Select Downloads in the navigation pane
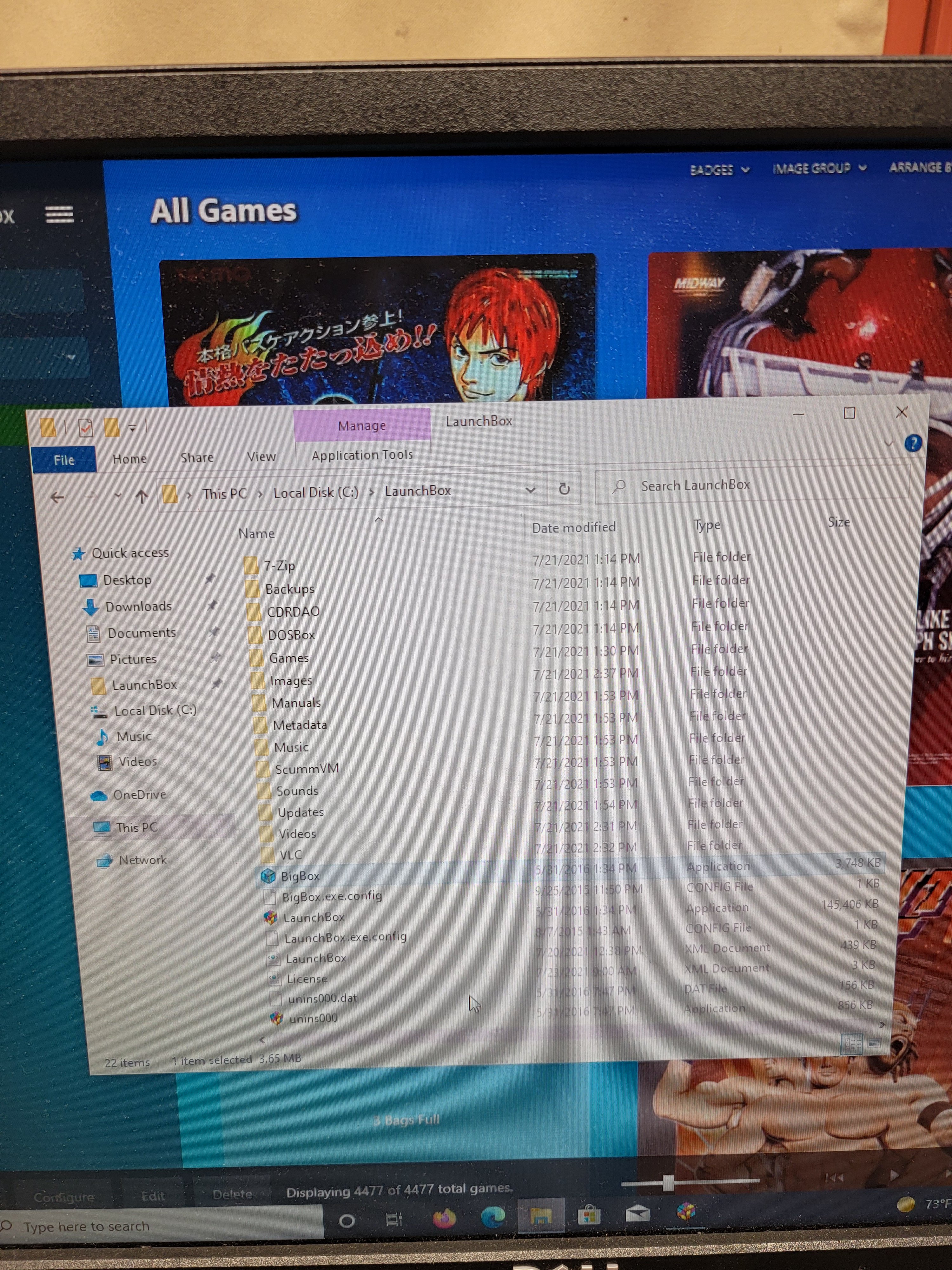This screenshot has width=952, height=1270. tap(138, 606)
